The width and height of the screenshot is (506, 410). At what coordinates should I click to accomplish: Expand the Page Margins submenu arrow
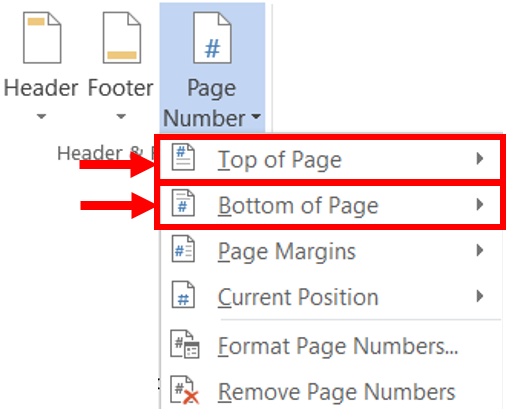click(x=480, y=250)
